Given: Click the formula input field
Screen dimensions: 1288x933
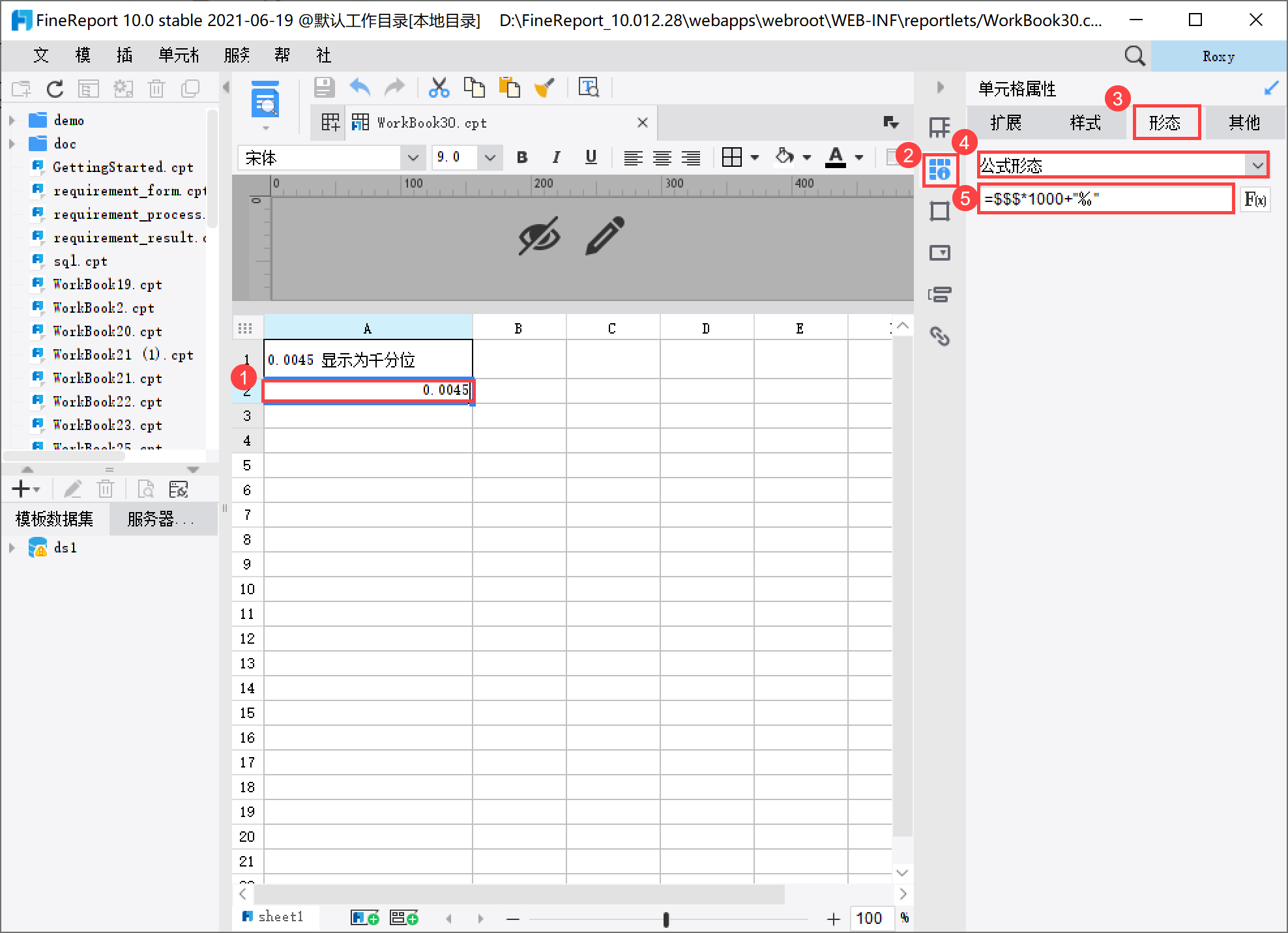Looking at the screenshot, I should click(x=1105, y=199).
